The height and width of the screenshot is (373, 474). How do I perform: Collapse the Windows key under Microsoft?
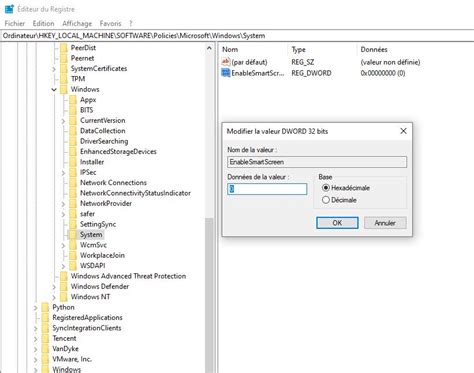click(54, 89)
